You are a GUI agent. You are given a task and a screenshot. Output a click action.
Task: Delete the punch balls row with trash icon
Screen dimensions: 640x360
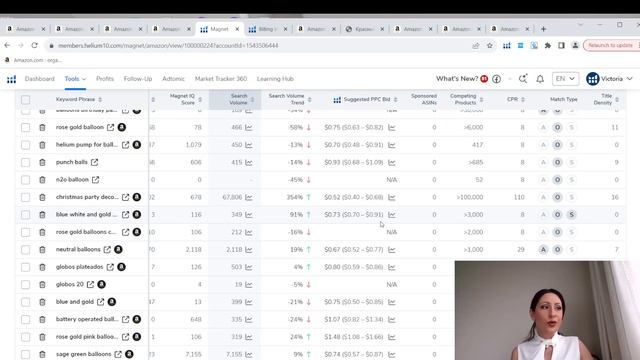coord(42,162)
